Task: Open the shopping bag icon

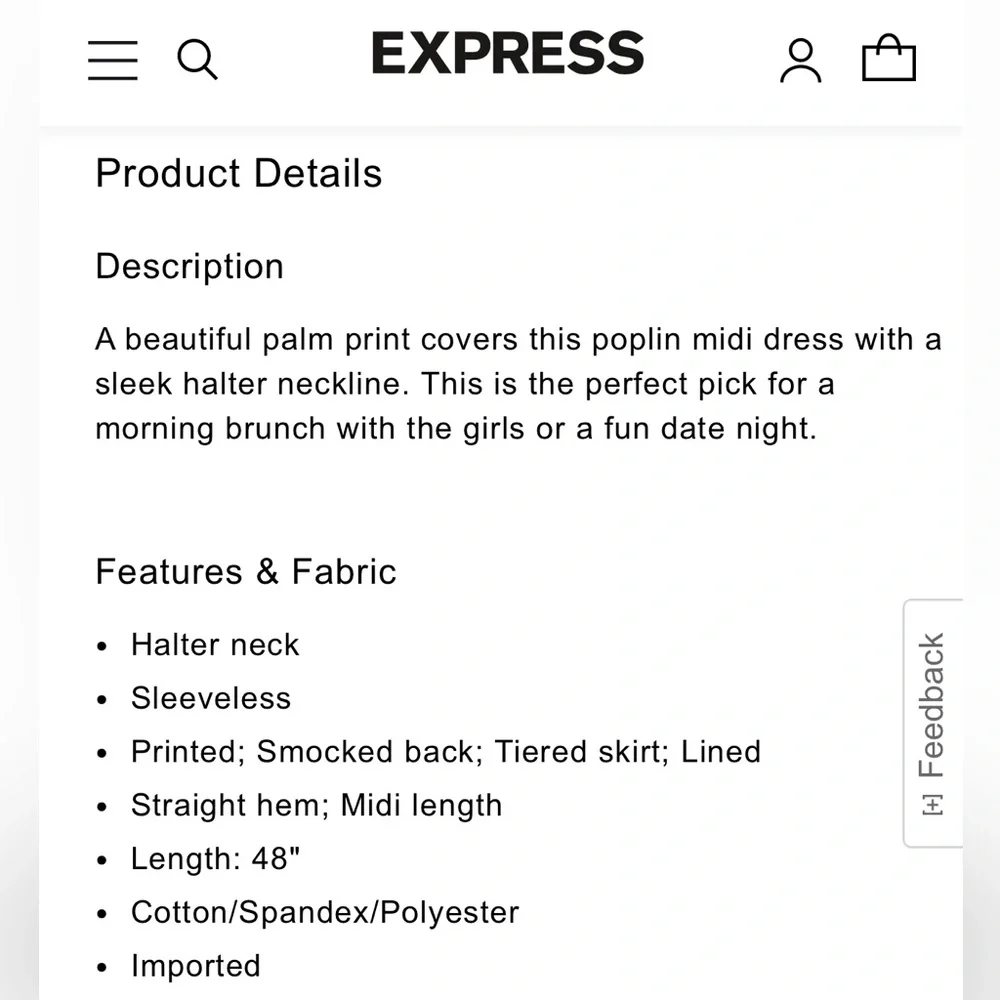Action: (889, 58)
